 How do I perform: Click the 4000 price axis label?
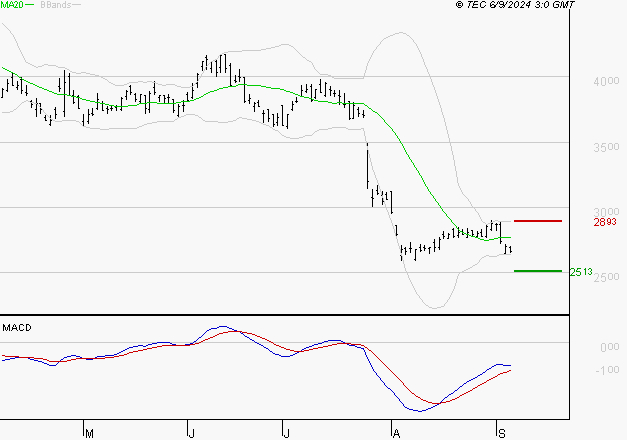(606, 81)
